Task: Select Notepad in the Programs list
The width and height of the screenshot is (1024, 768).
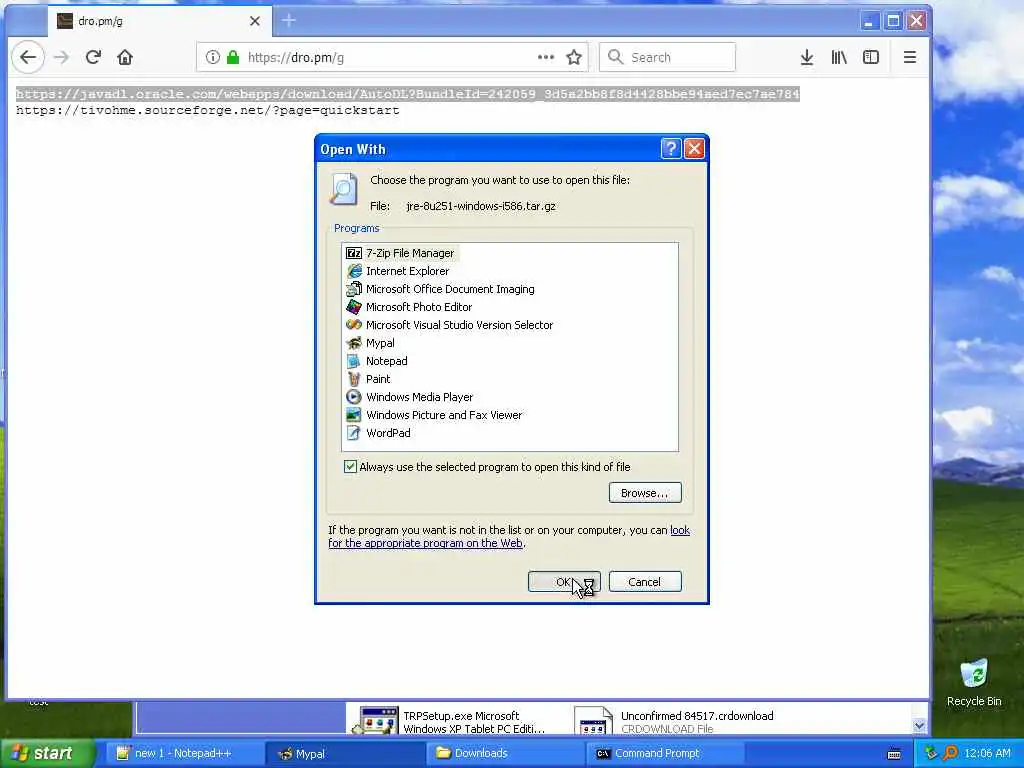Action: point(377,360)
